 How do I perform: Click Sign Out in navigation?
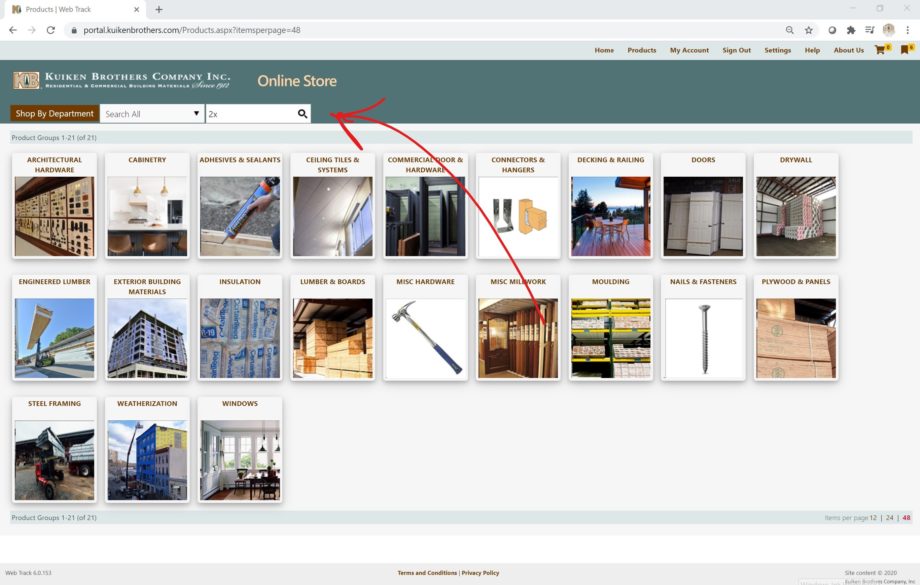point(736,50)
